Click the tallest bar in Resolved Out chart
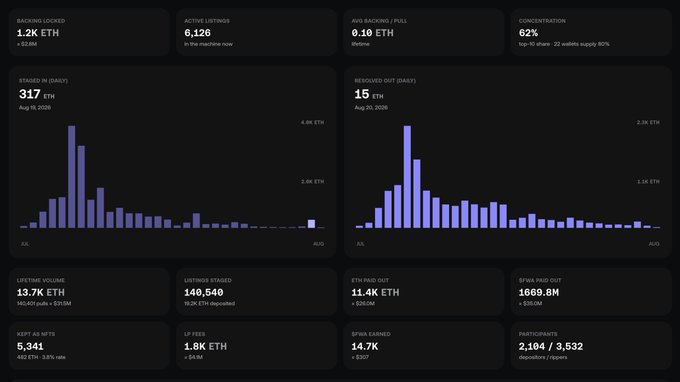The width and height of the screenshot is (680, 382). 407,177
